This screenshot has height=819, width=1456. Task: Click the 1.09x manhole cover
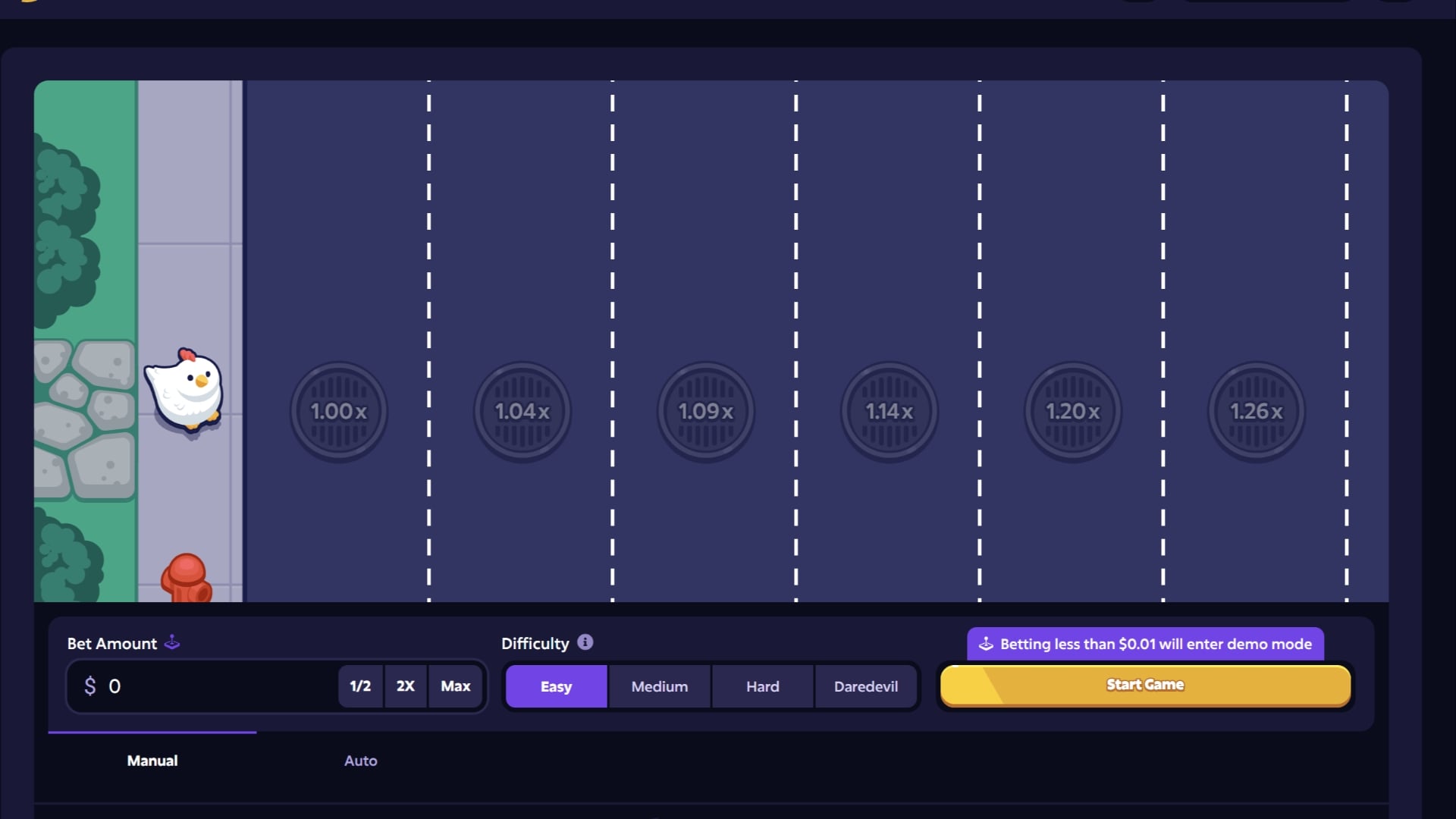coord(706,412)
